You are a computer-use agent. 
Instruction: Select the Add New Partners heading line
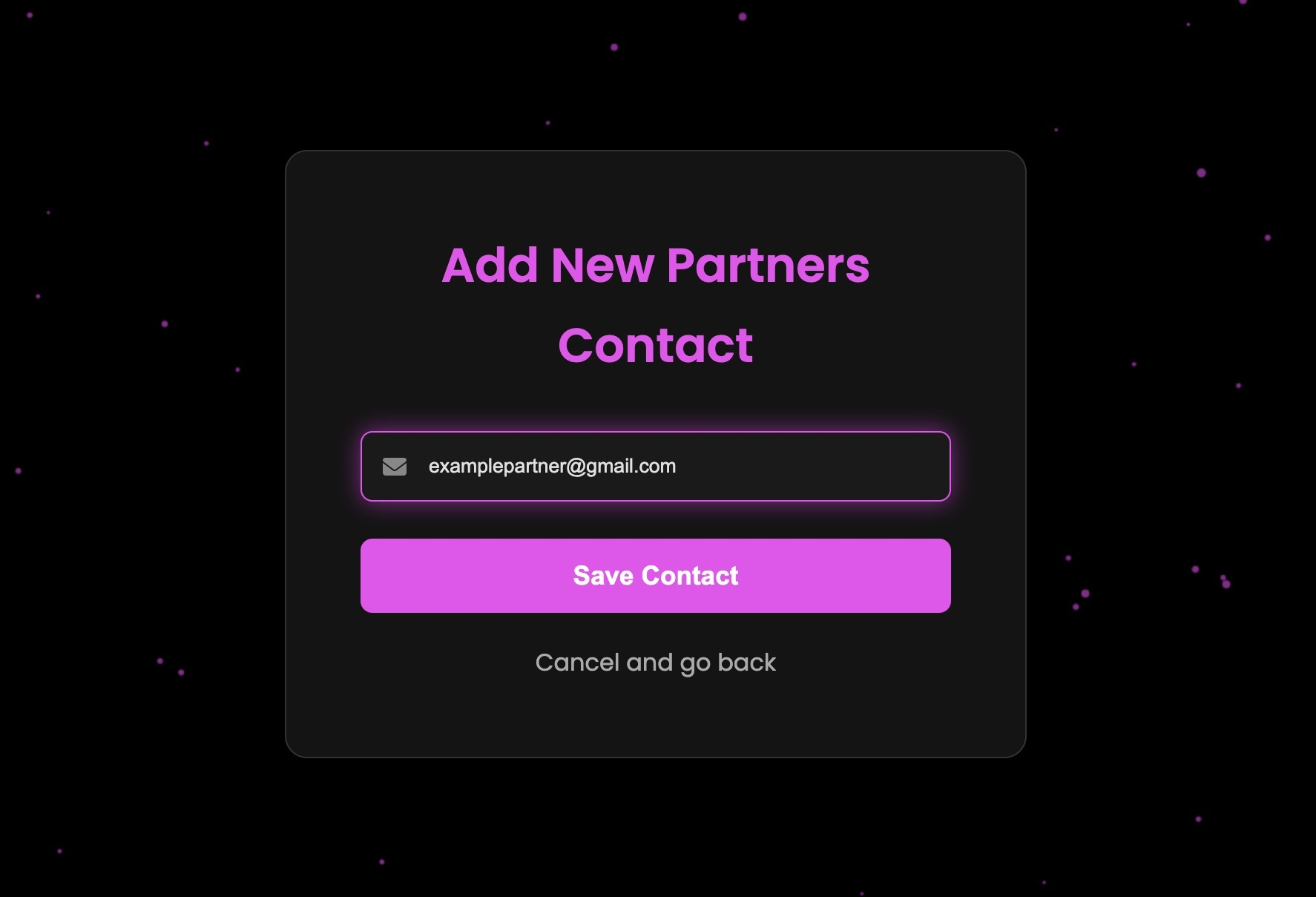click(655, 265)
